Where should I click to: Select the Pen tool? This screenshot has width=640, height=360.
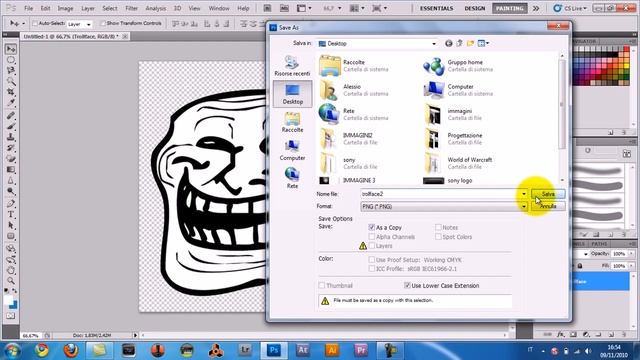tap(11, 204)
